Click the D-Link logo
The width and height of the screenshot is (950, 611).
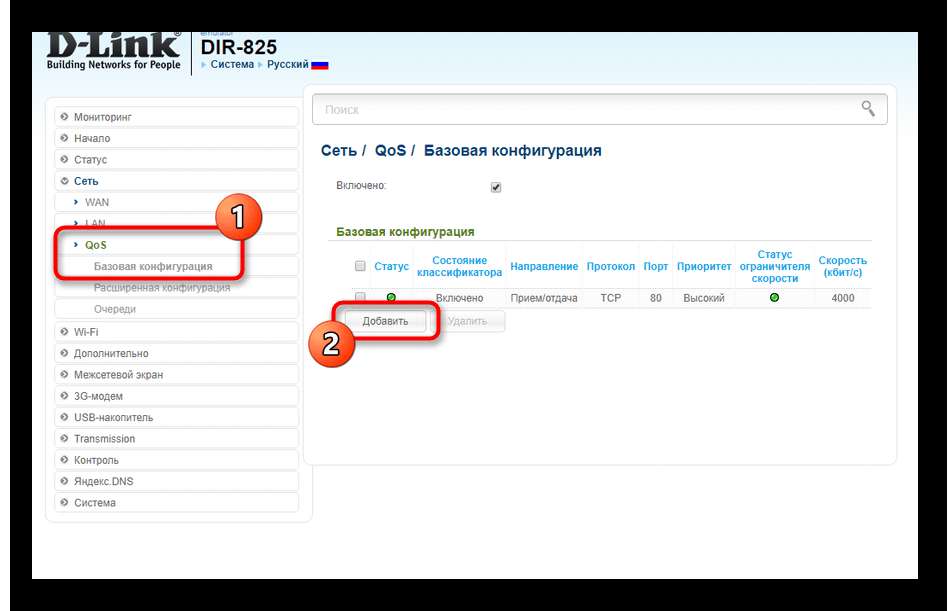pos(113,51)
